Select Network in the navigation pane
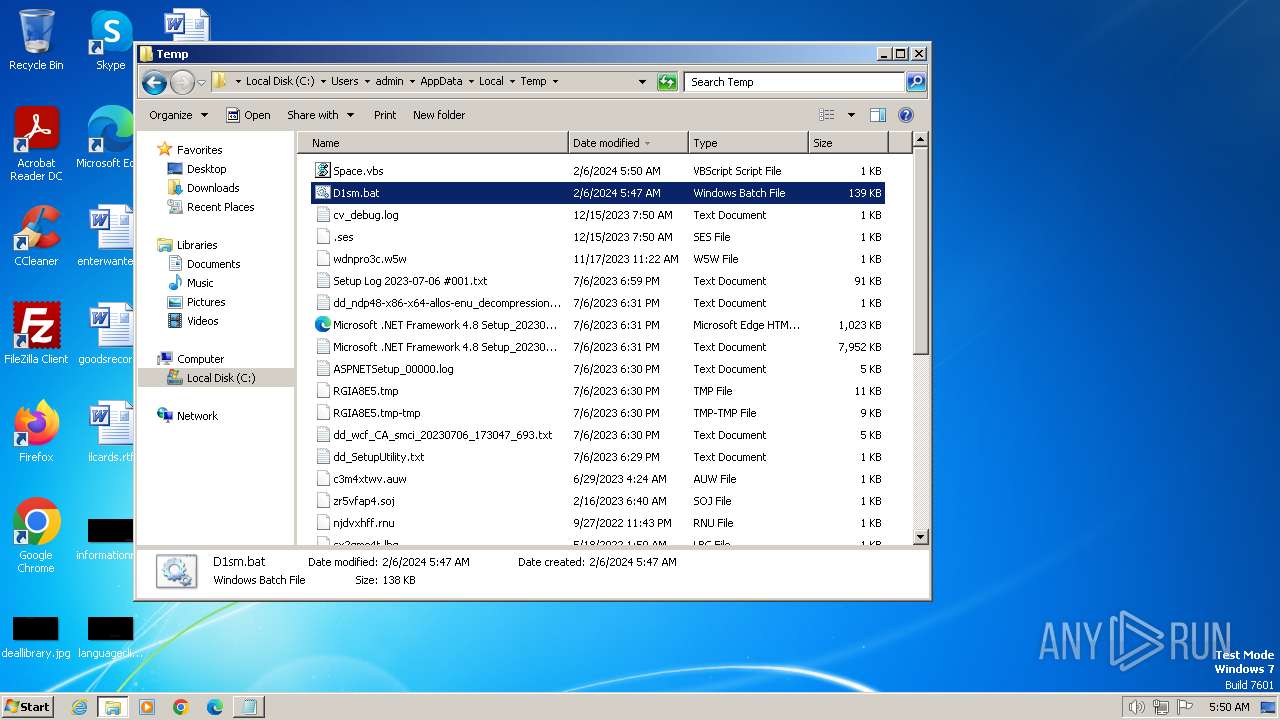Screen dimensions: 1280x720 (x=197, y=416)
